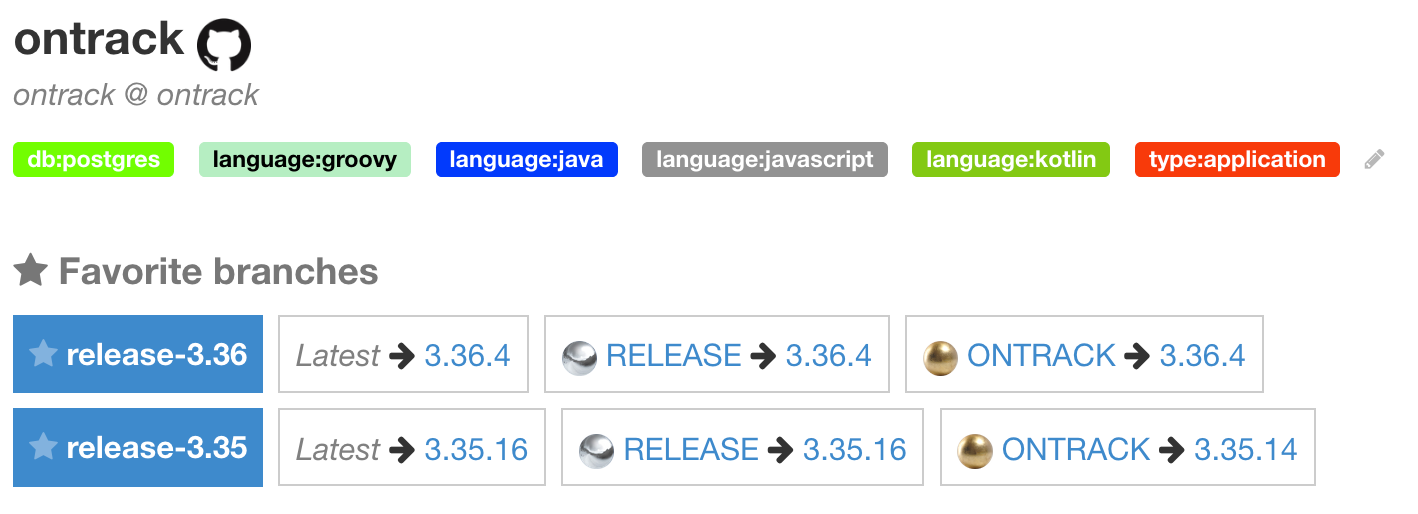Click the blue language:java label

[526, 160]
